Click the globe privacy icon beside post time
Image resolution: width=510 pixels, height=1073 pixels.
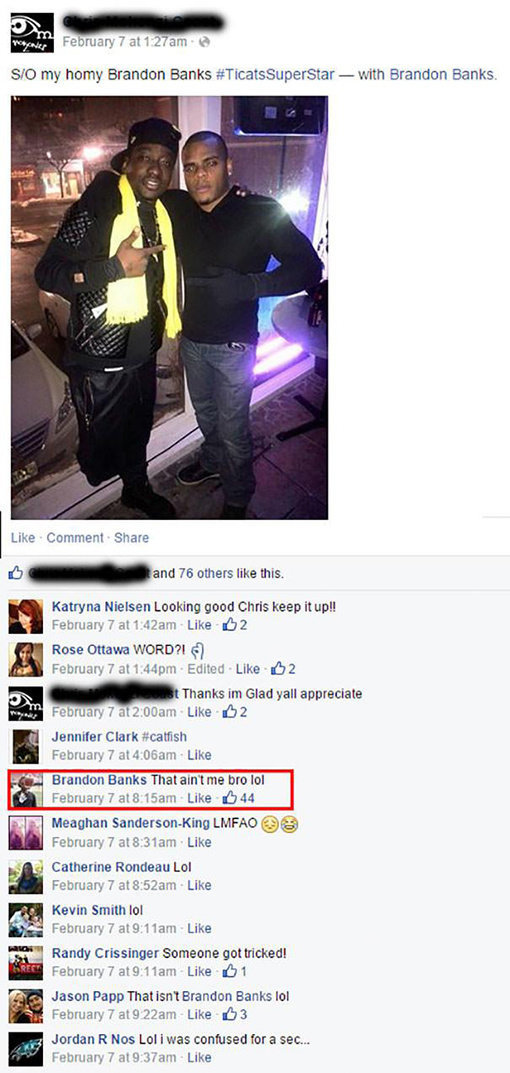pos(204,42)
